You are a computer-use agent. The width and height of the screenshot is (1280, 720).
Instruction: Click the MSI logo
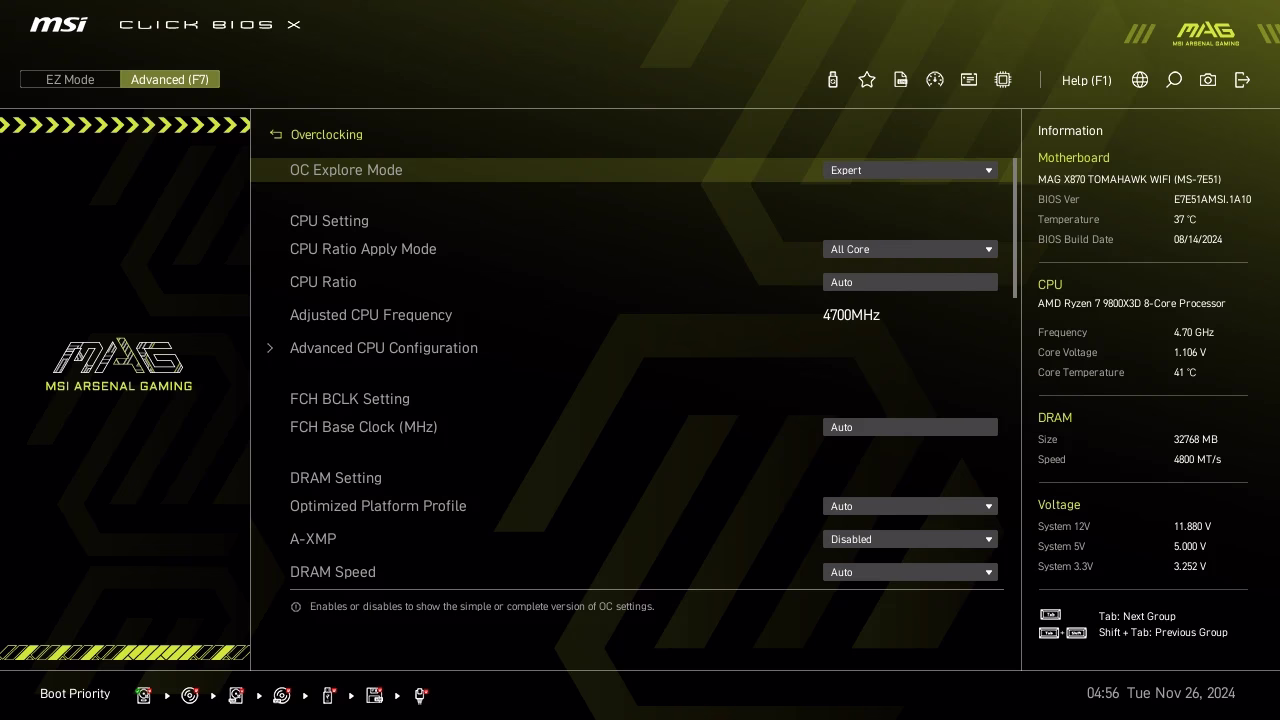(x=58, y=24)
